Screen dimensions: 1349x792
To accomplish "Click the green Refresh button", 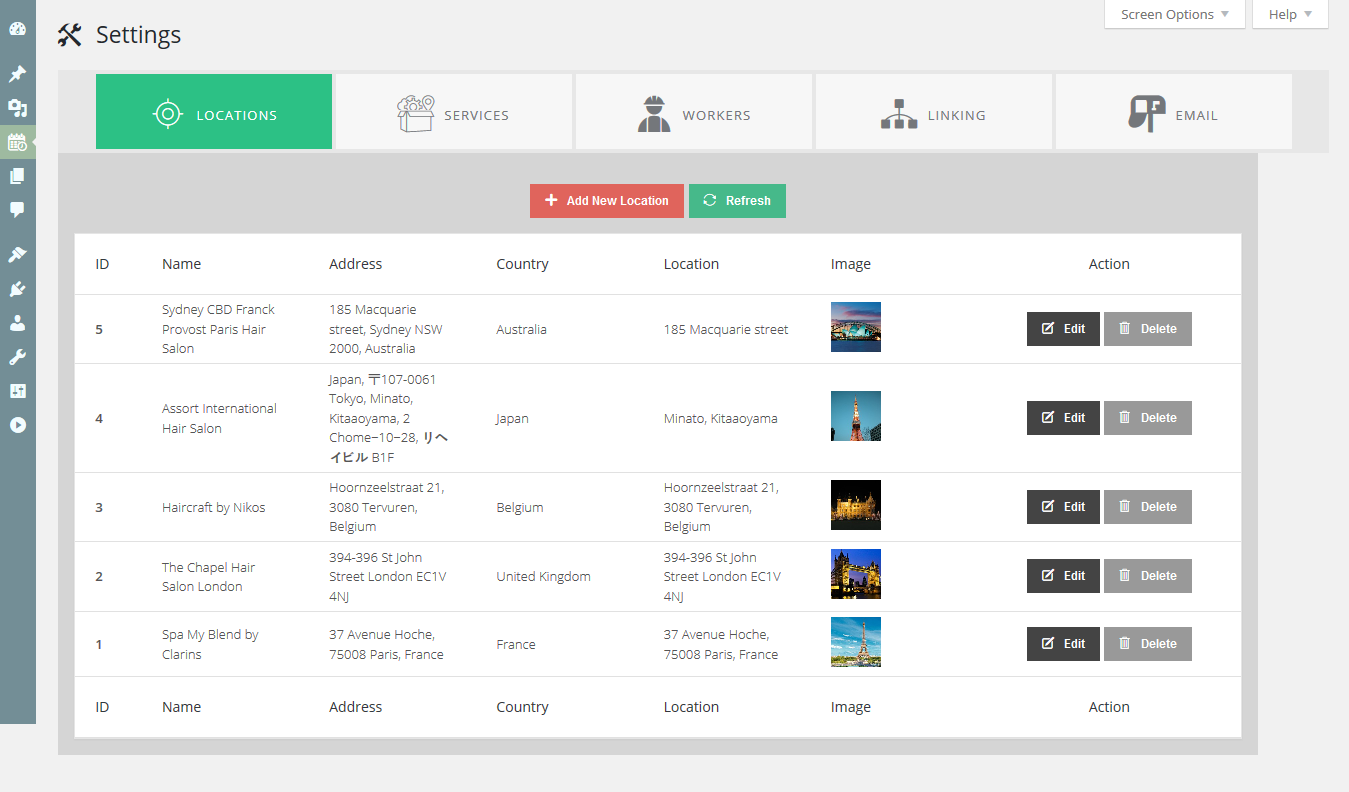I will [x=737, y=201].
